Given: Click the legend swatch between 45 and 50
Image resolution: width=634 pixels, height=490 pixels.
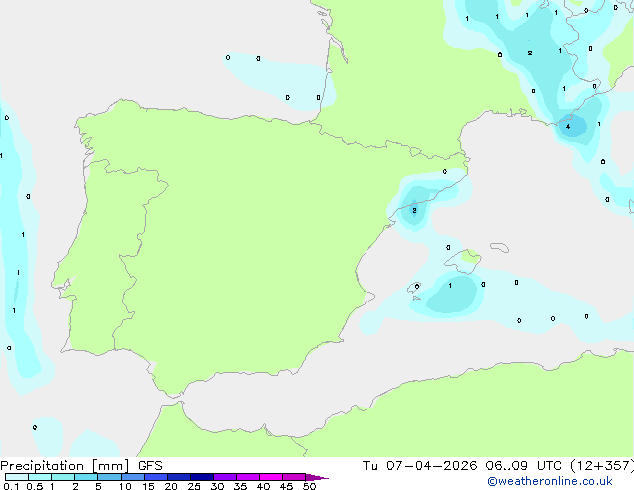Looking at the screenshot, I should pos(294,477).
